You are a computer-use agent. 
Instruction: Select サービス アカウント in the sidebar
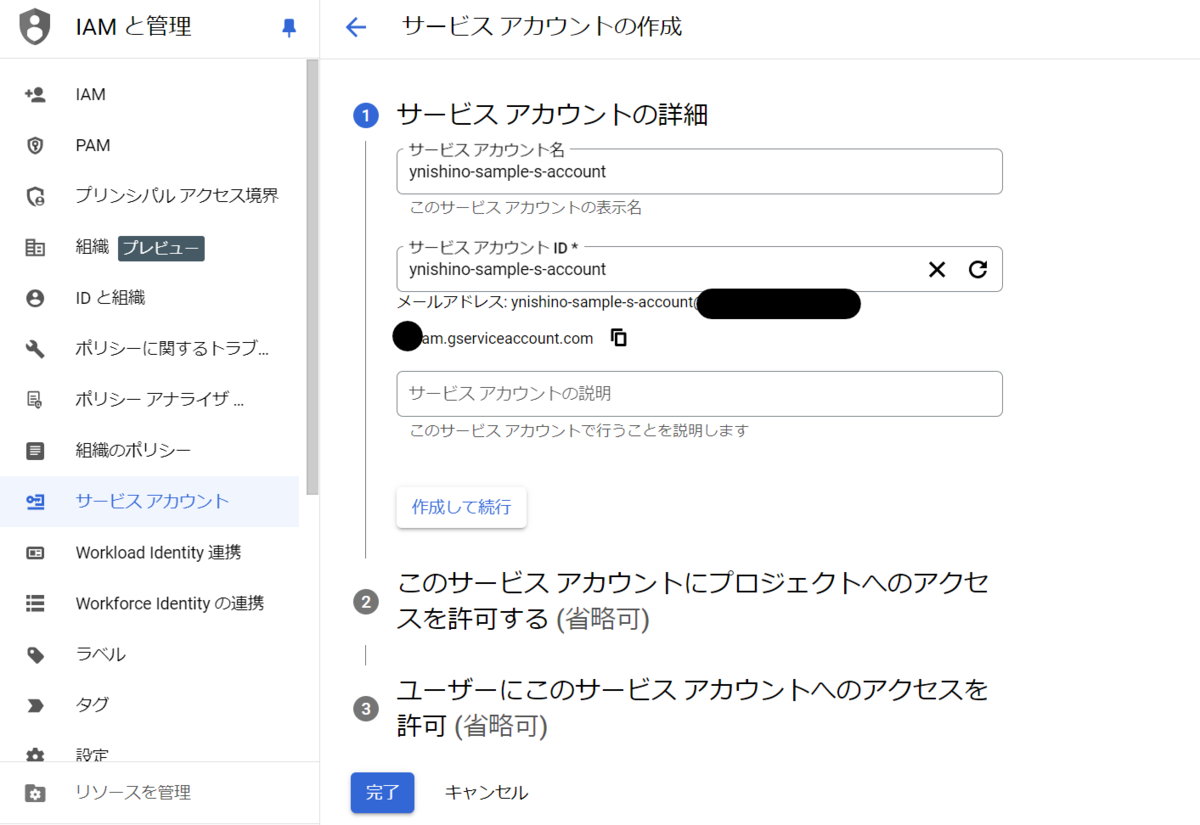point(150,502)
